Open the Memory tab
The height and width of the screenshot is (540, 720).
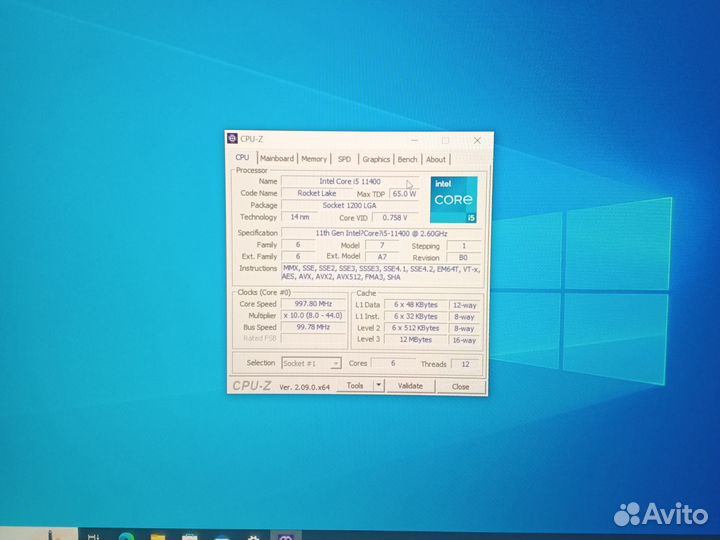(x=314, y=158)
